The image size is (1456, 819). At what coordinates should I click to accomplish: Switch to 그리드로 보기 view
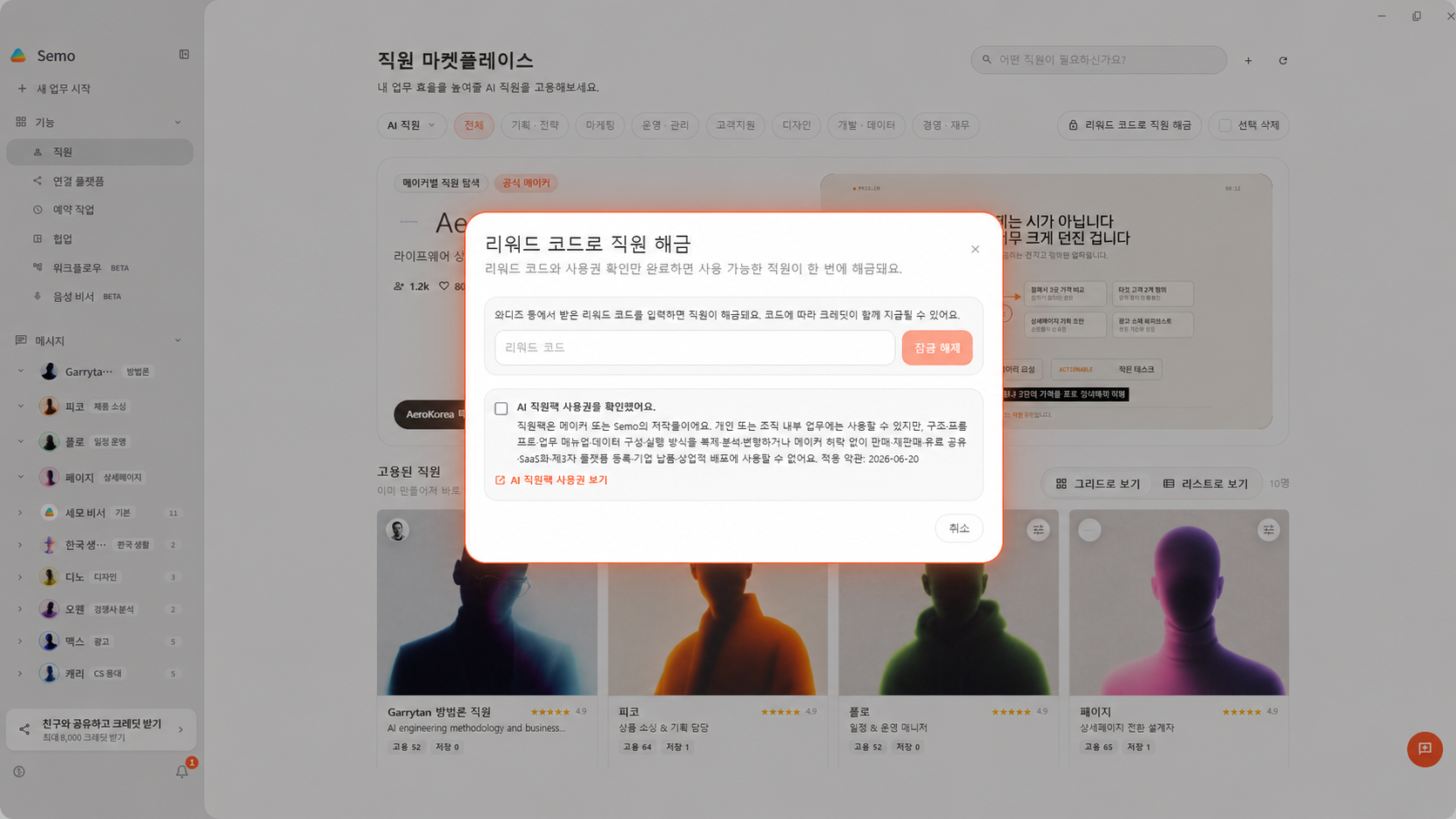point(1097,484)
